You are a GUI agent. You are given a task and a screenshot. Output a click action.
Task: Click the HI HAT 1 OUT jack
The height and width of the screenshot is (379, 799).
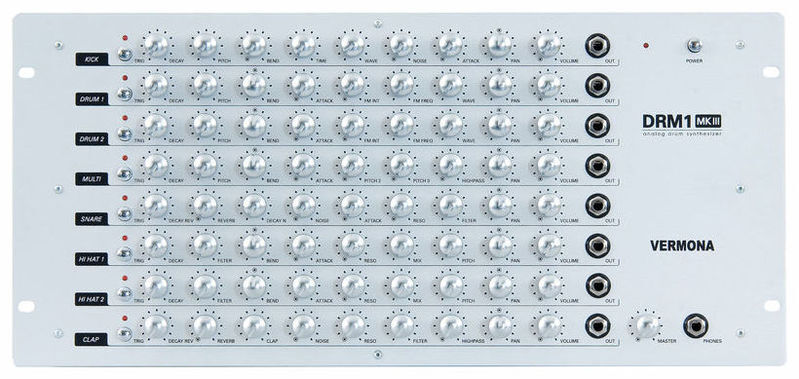(x=598, y=246)
